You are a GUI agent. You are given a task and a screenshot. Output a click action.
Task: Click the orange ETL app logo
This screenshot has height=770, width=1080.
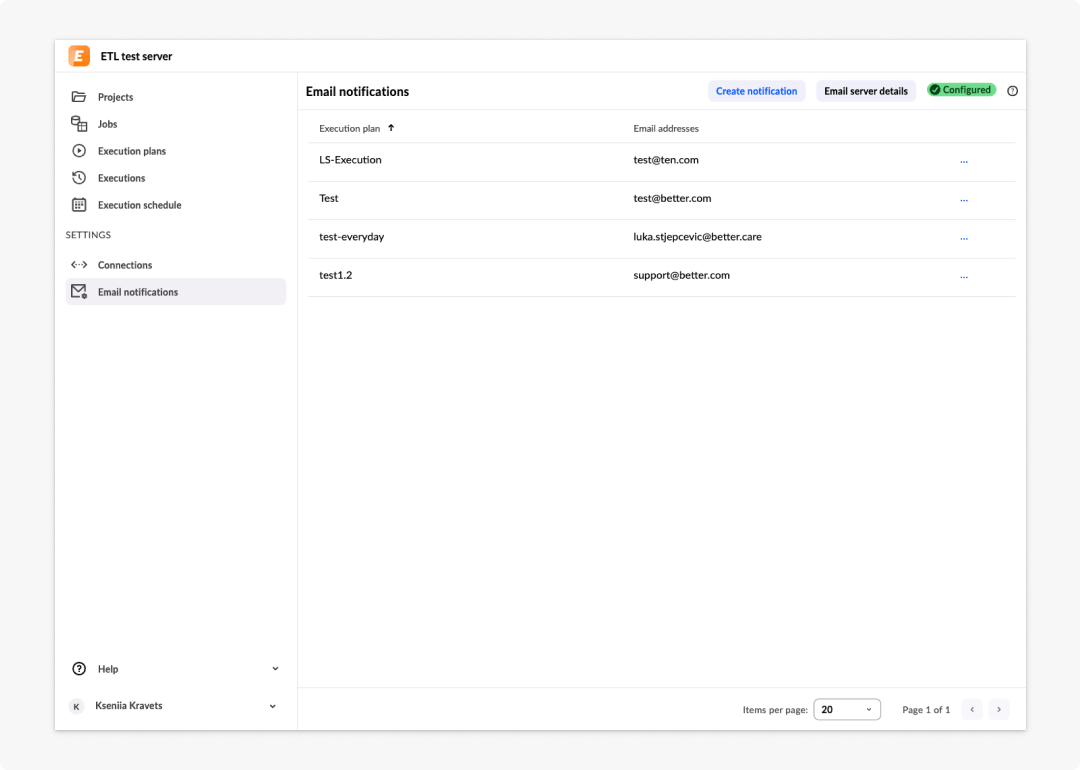(x=79, y=56)
